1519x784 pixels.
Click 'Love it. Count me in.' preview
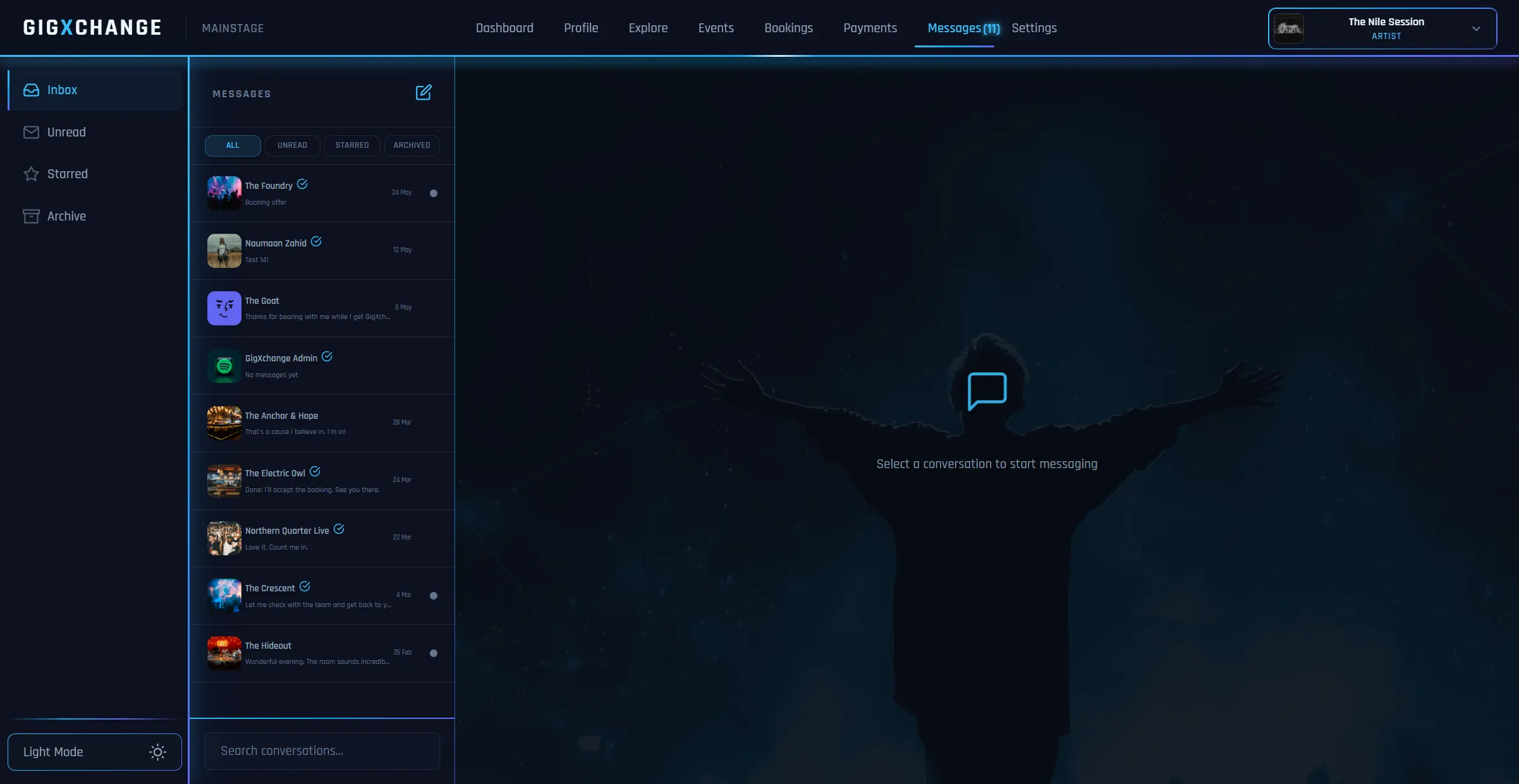(x=276, y=547)
